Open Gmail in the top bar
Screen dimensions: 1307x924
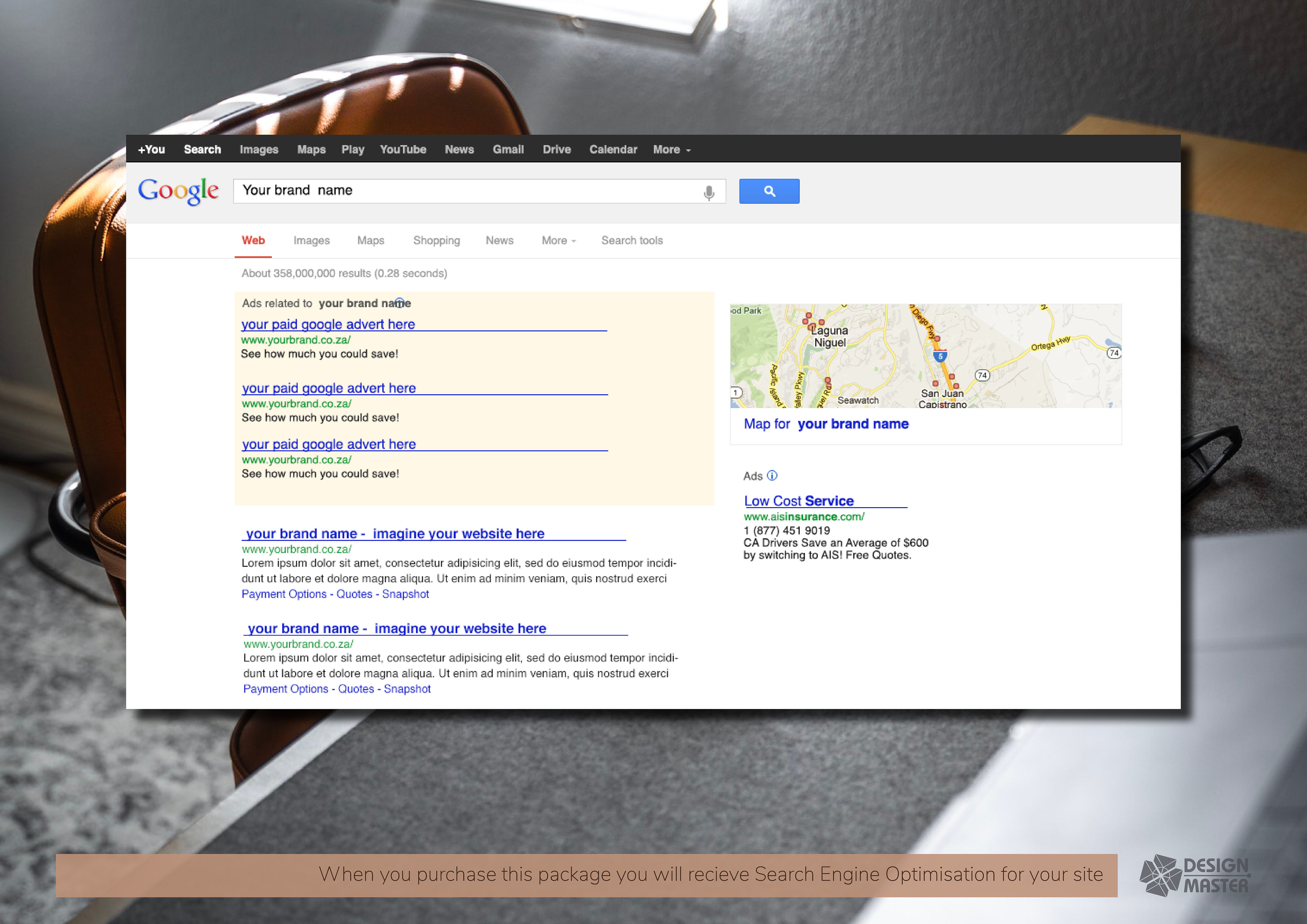509,150
